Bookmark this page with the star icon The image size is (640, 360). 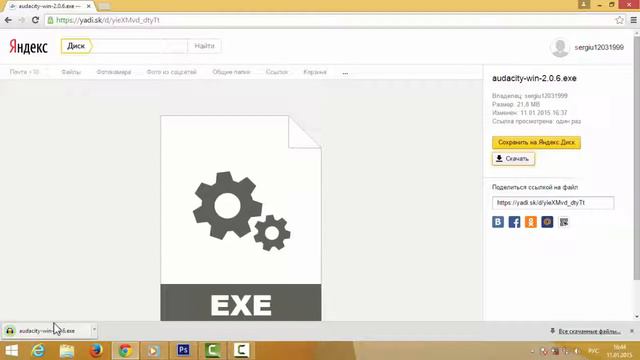click(619, 20)
